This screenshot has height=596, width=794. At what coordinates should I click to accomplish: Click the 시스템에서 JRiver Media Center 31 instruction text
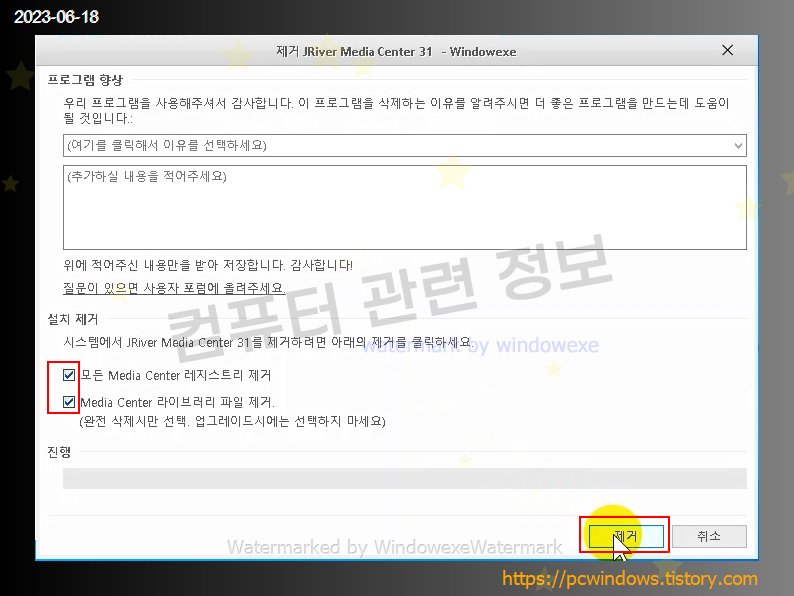click(x=268, y=342)
